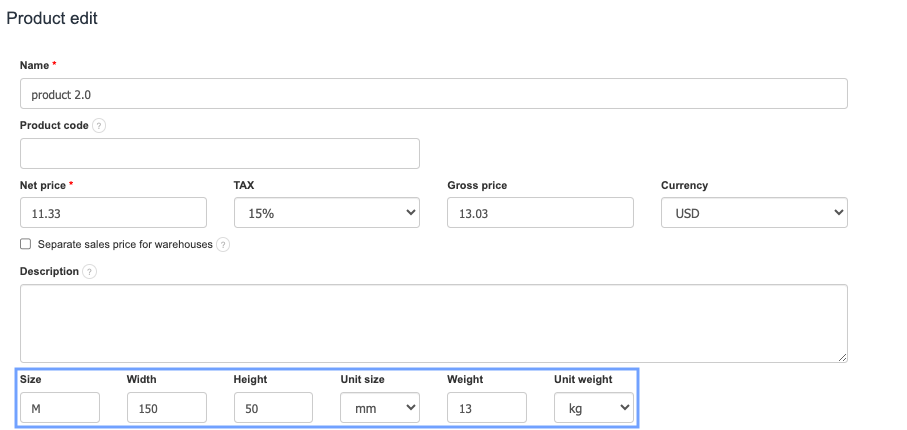Click inside the Description text area
Image resolution: width=907 pixels, height=430 pixels.
coord(433,323)
